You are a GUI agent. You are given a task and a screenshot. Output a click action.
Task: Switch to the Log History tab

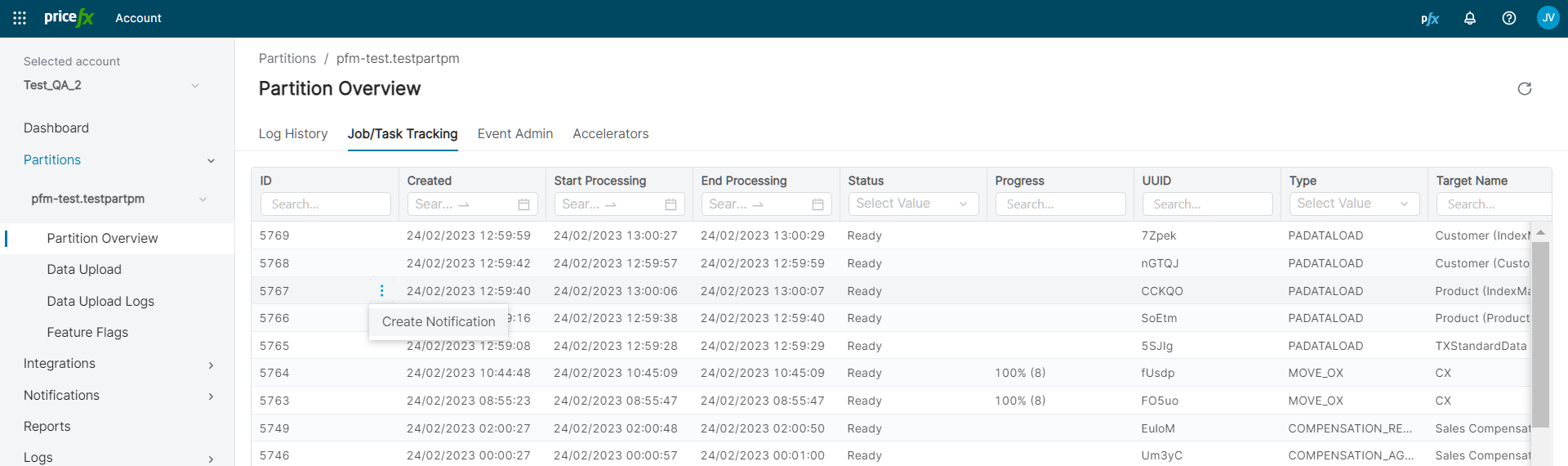(293, 134)
